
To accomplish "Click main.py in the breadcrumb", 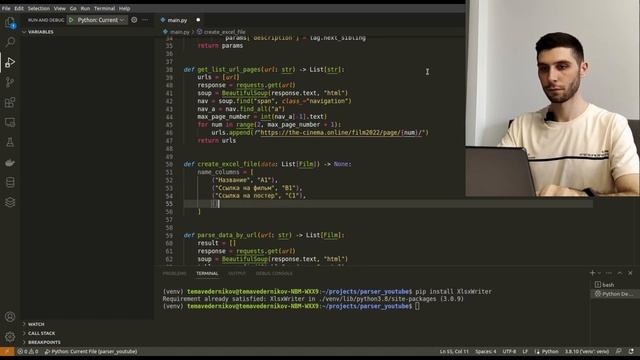I will point(180,31).
